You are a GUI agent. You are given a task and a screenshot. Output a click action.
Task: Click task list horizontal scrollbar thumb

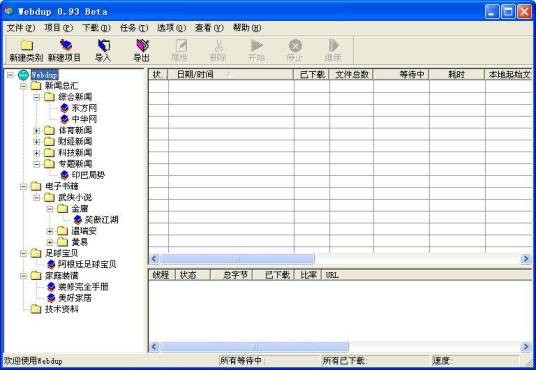pyautogui.click(x=237, y=259)
